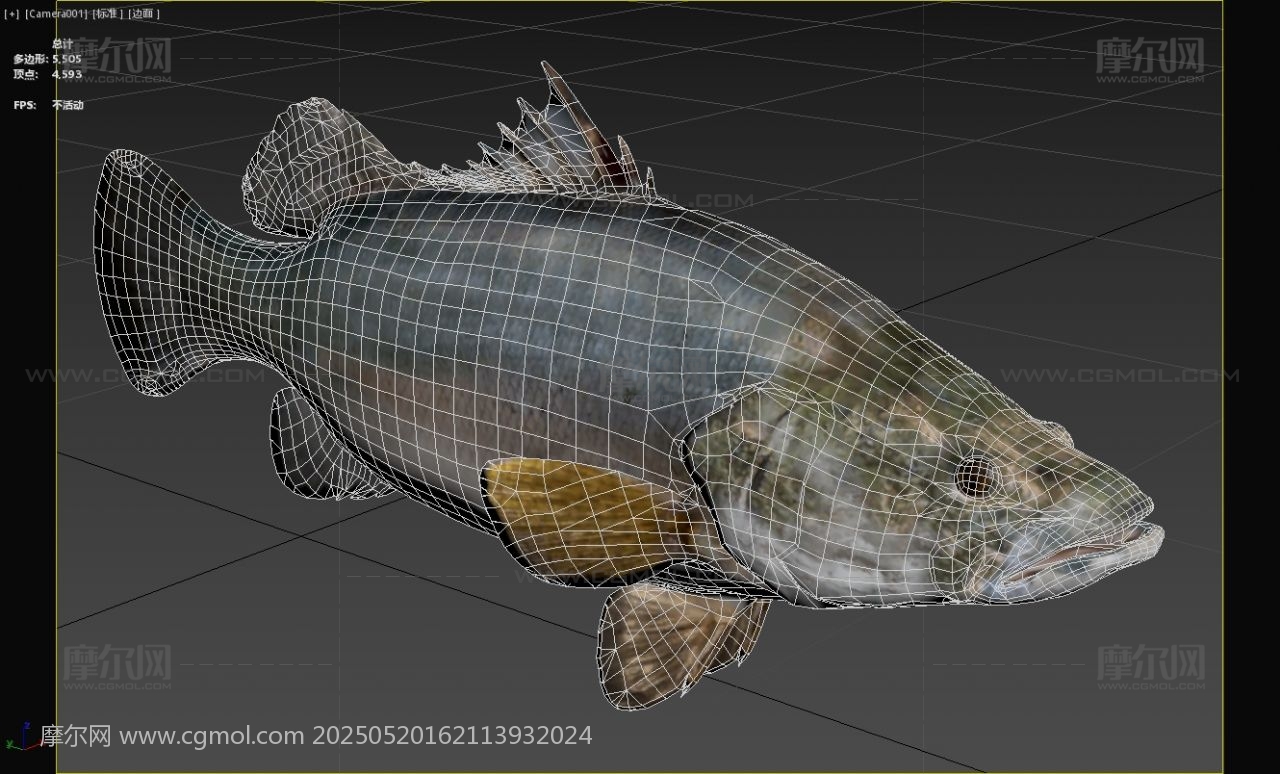Click the 顶点 count 4,593
This screenshot has width=1280, height=774.
[67, 74]
